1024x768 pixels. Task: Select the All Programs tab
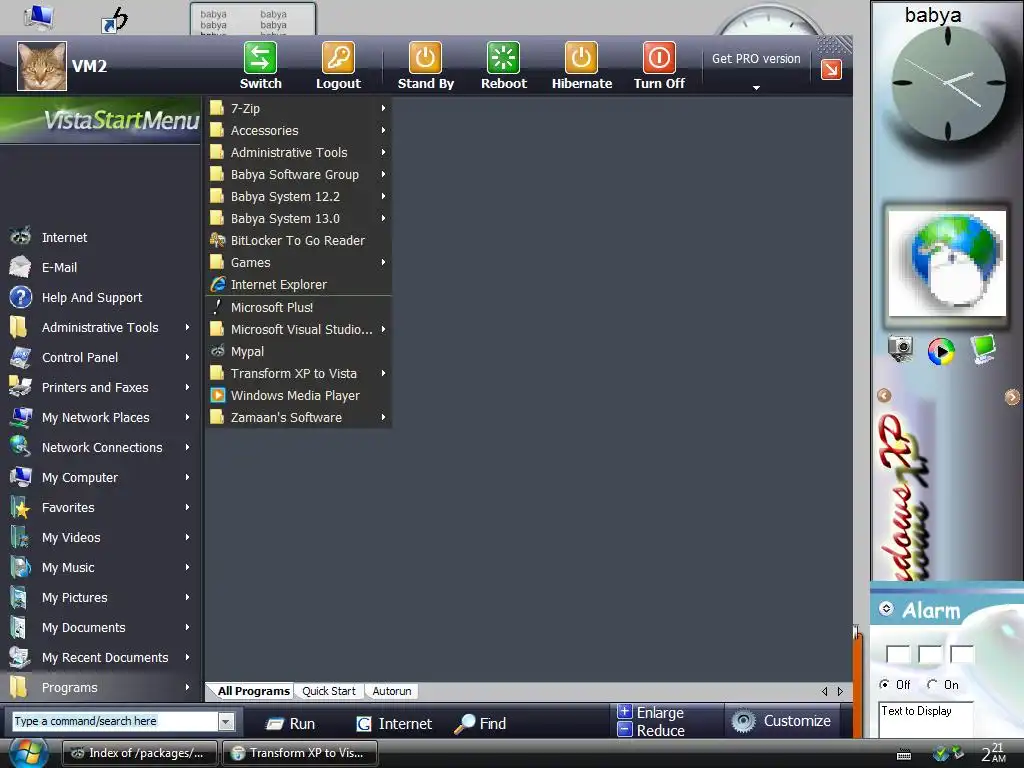click(x=253, y=691)
